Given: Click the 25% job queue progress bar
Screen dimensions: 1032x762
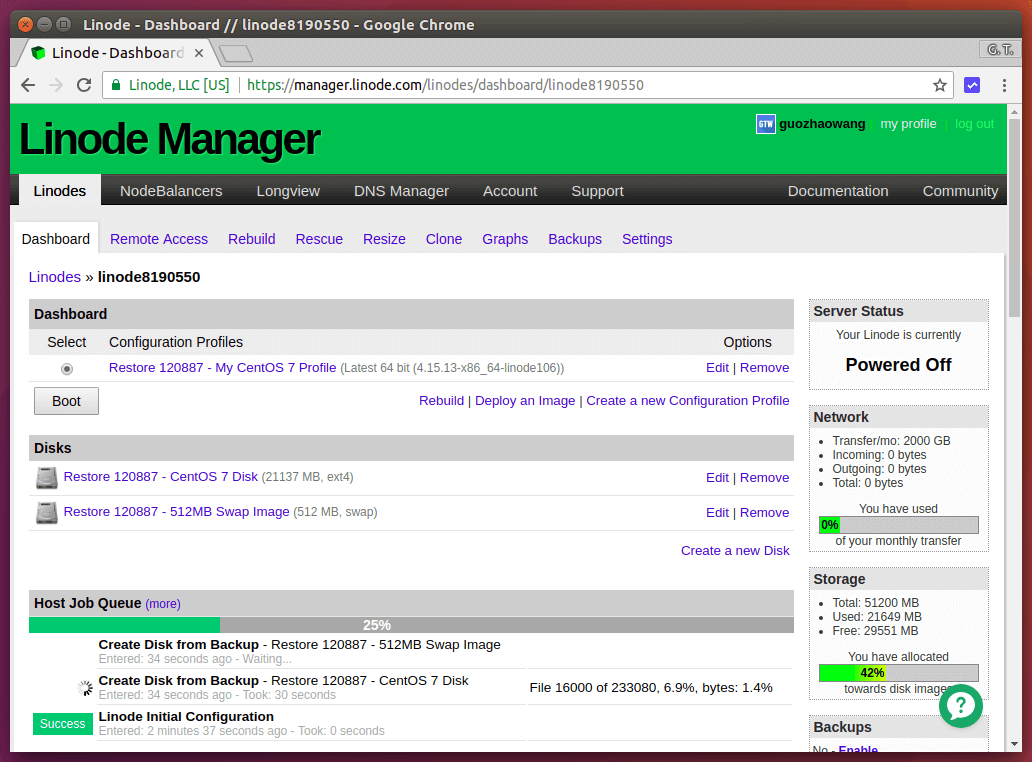Looking at the screenshot, I should [x=411, y=625].
